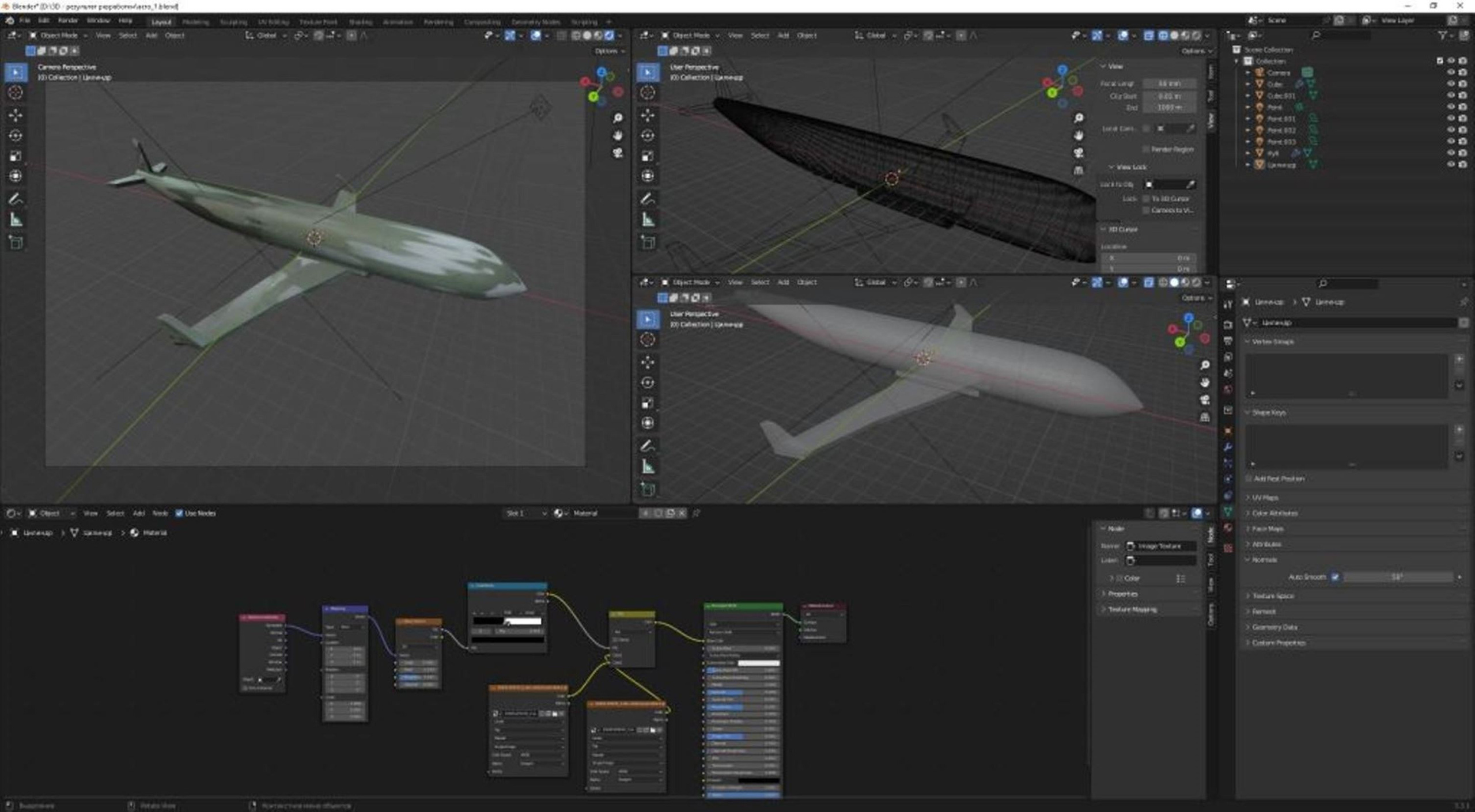Image resolution: width=1475 pixels, height=812 pixels.
Task: Select the Rotate tool in camera viewport
Action: [16, 136]
